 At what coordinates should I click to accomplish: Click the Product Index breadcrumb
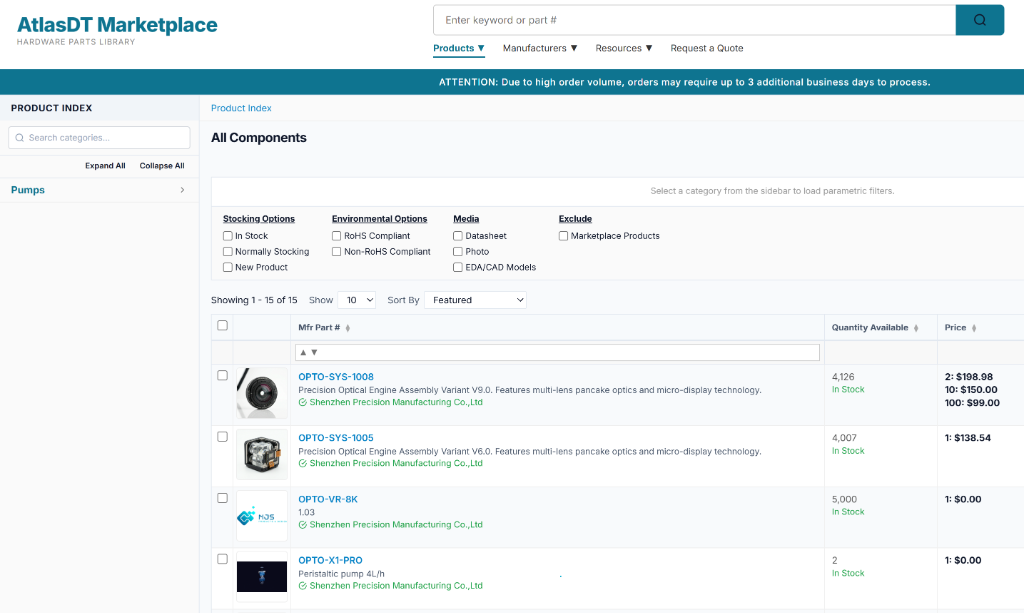pos(241,108)
